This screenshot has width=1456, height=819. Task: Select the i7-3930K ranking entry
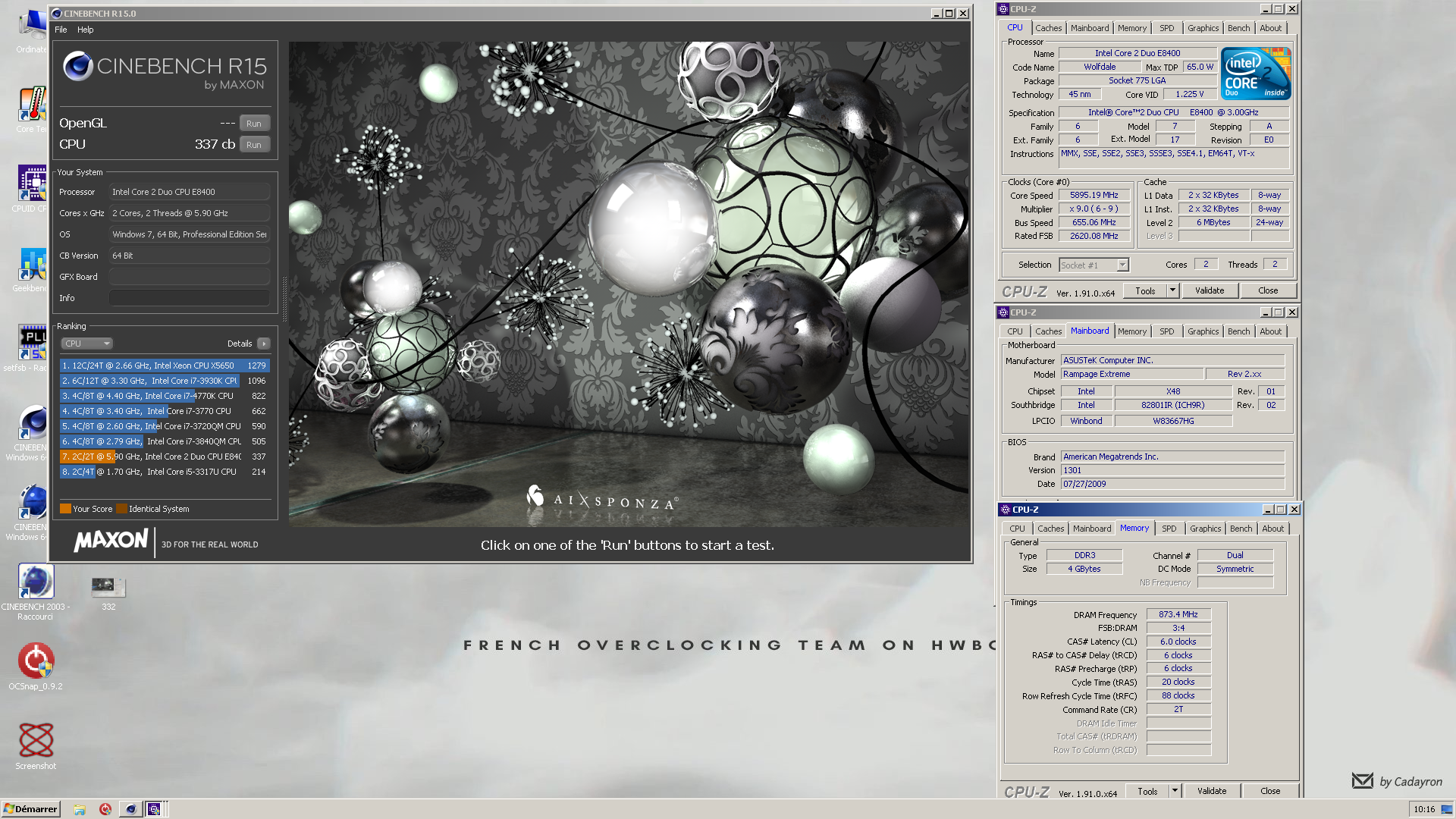(x=165, y=381)
